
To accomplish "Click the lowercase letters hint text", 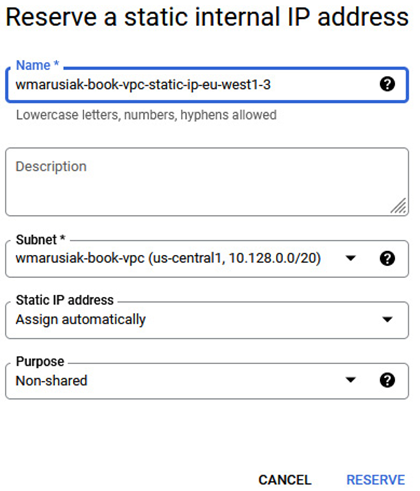I will 146,115.
